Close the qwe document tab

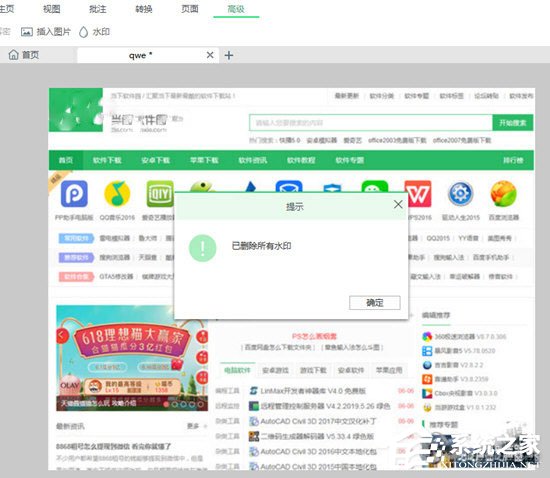(x=210, y=55)
